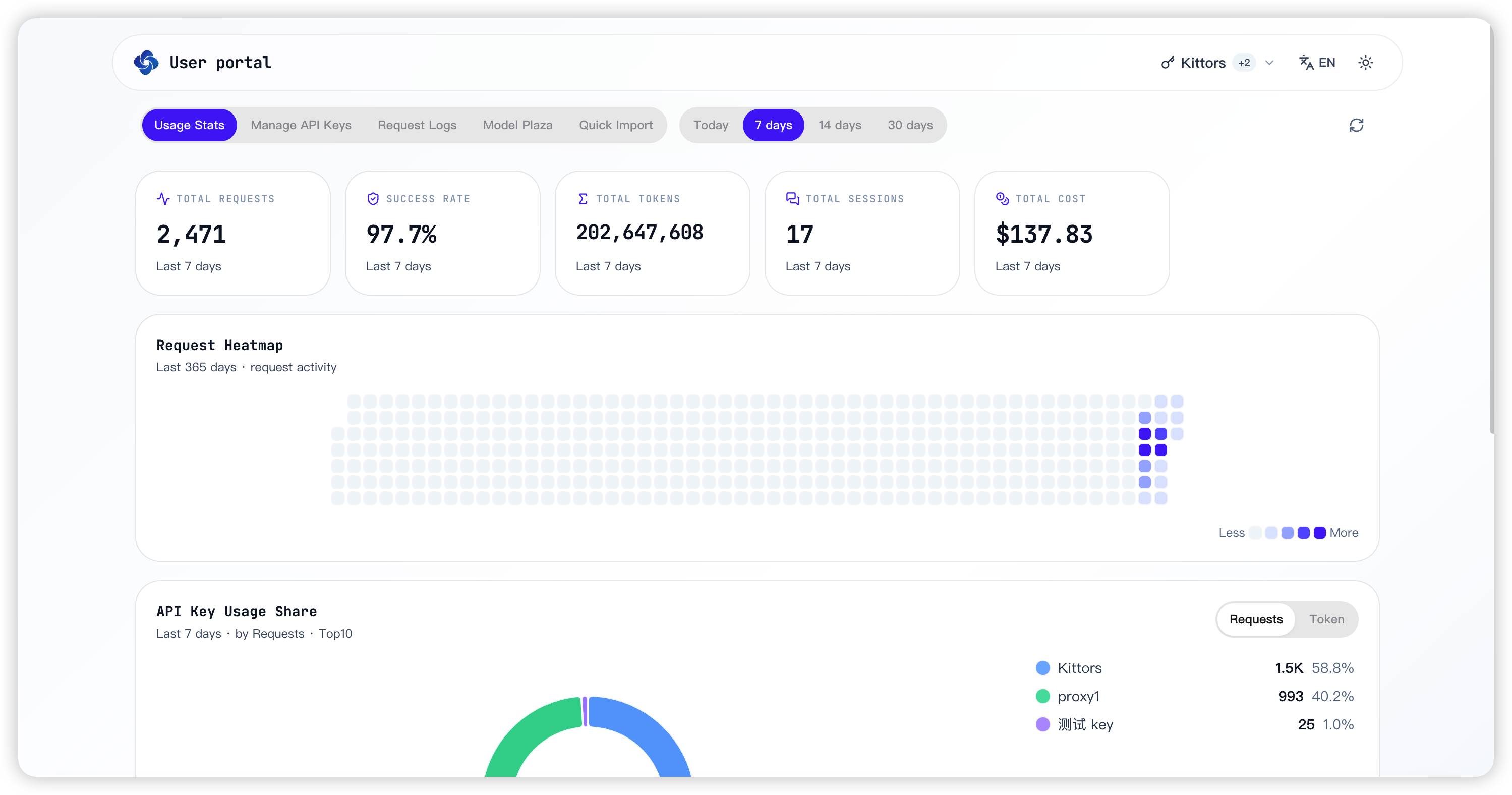Screen dimensions: 1512x795
Task: Click the 测试 key purple legend dot
Action: coord(1042,724)
